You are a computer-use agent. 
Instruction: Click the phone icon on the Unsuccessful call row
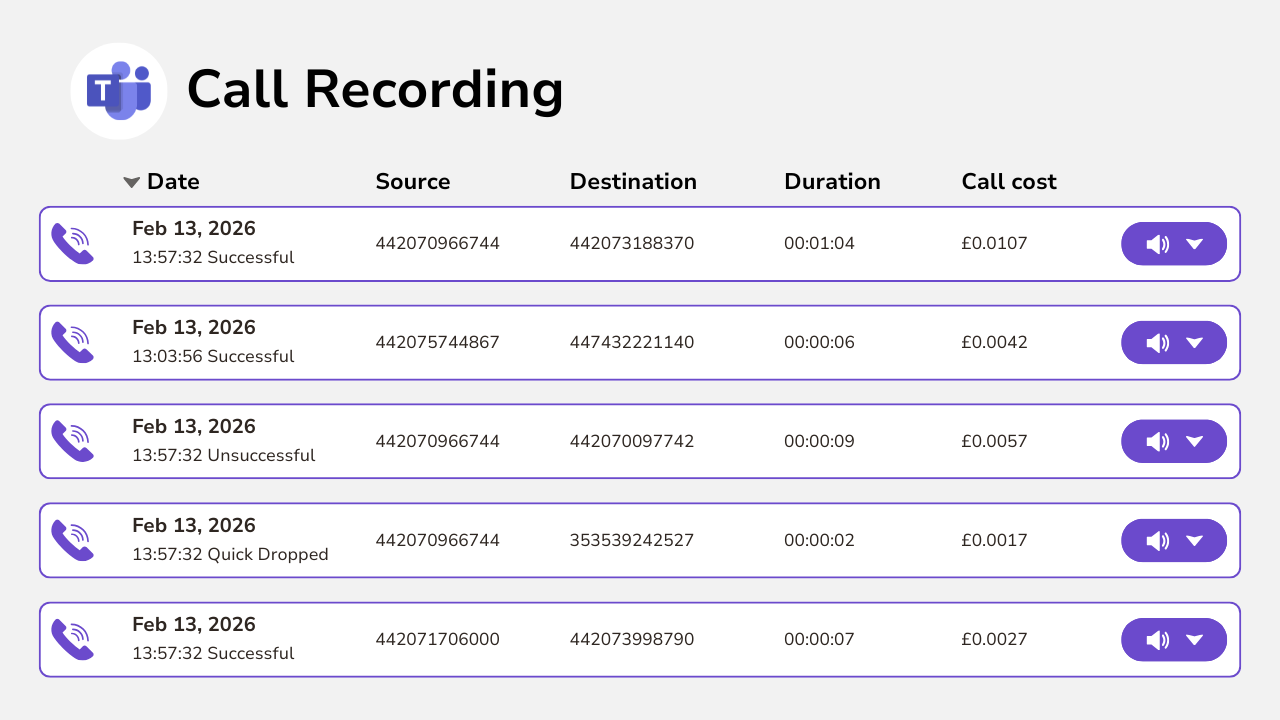pyautogui.click(x=72, y=441)
